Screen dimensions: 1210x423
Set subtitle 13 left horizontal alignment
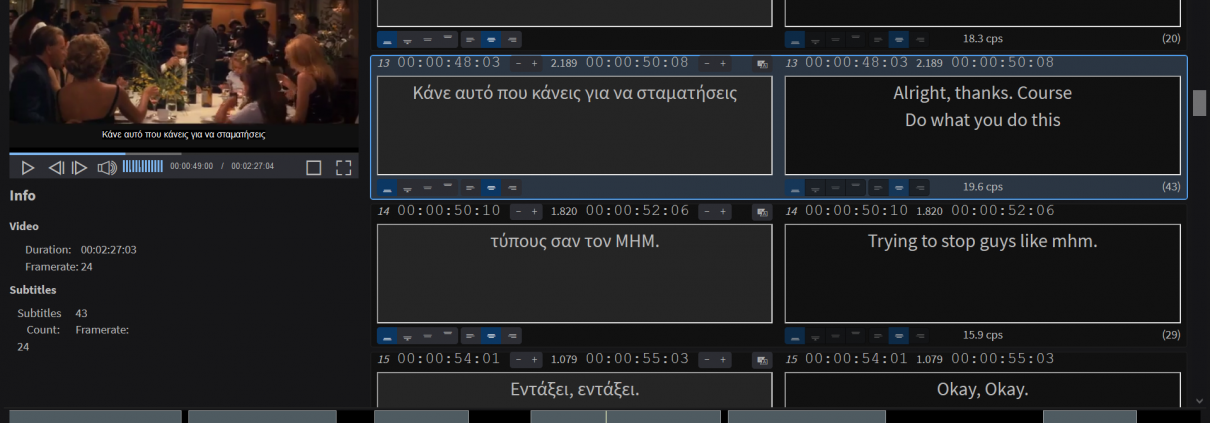pos(470,188)
